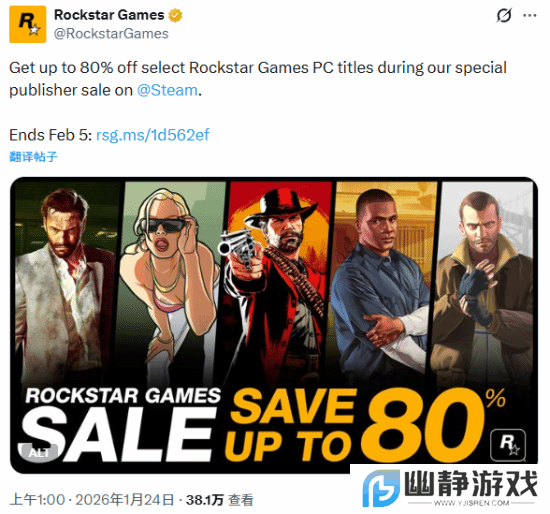
Task: Click the 38.1万 查看 view count
Action: (220, 500)
